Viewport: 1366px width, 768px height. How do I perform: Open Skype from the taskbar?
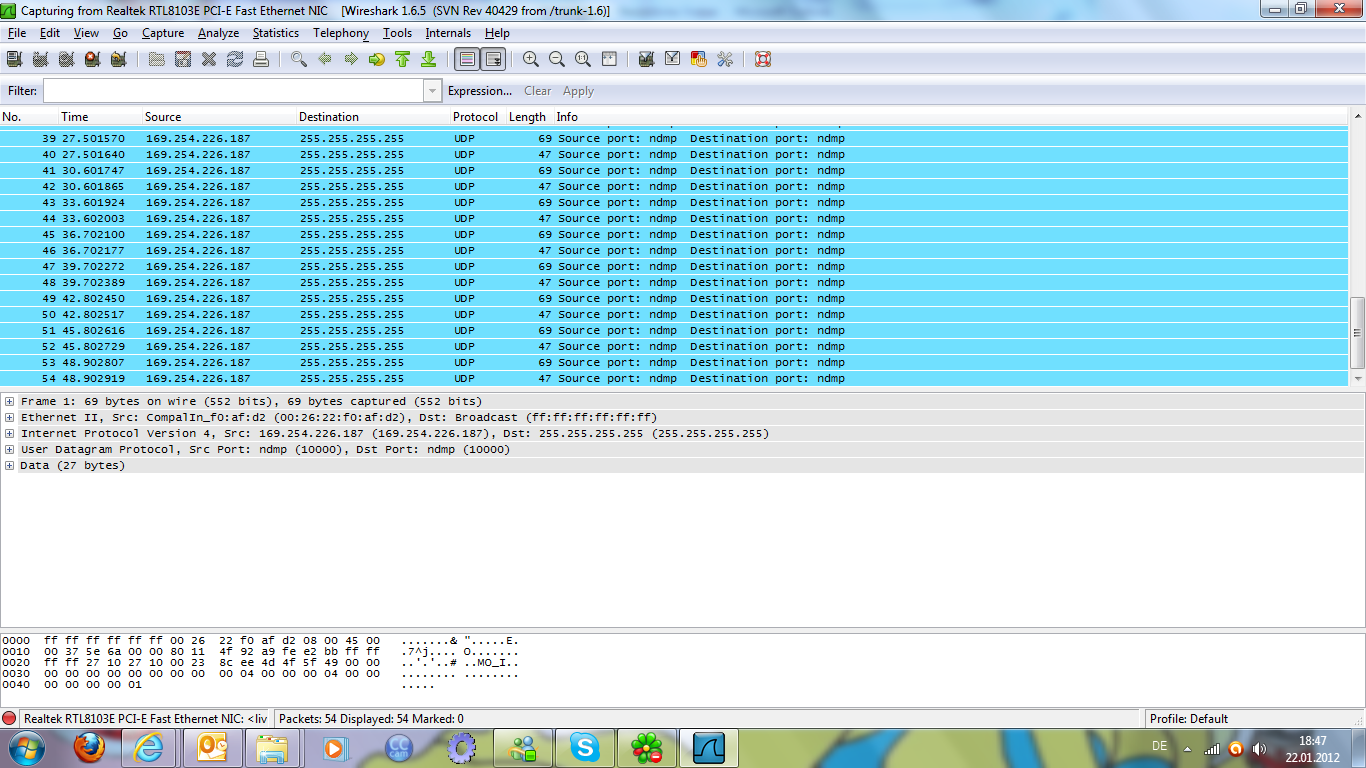point(584,747)
